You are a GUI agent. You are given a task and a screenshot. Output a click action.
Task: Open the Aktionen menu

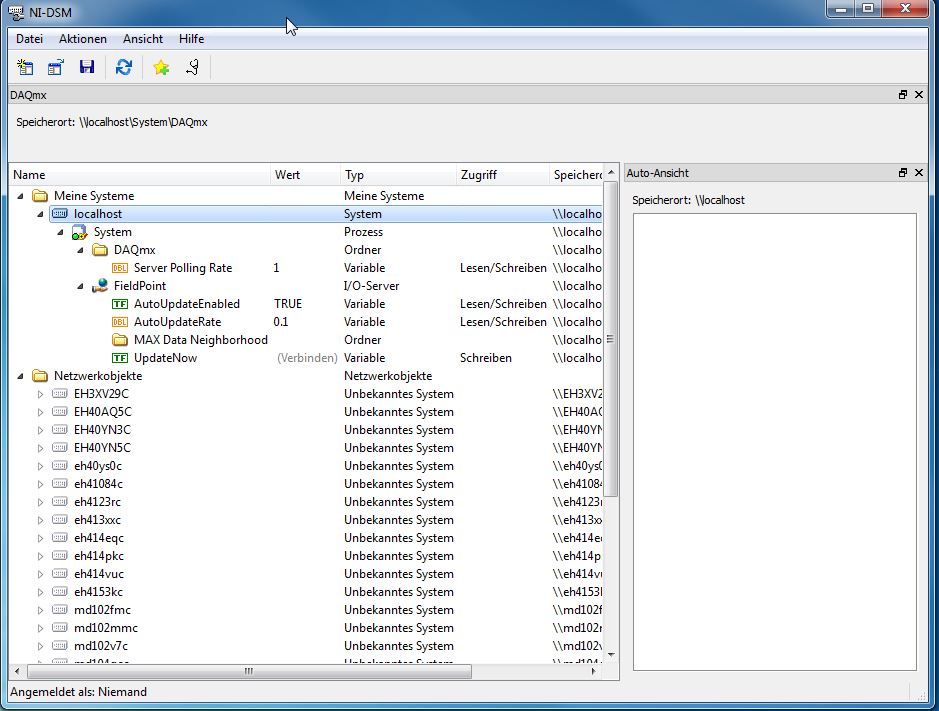coord(82,39)
